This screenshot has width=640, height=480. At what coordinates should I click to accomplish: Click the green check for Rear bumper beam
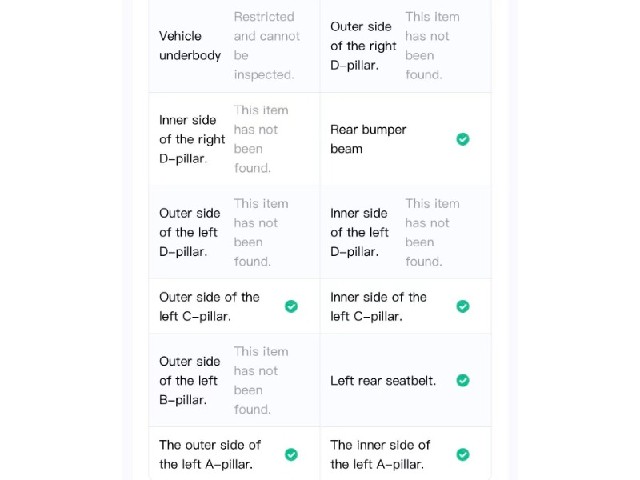point(462,139)
